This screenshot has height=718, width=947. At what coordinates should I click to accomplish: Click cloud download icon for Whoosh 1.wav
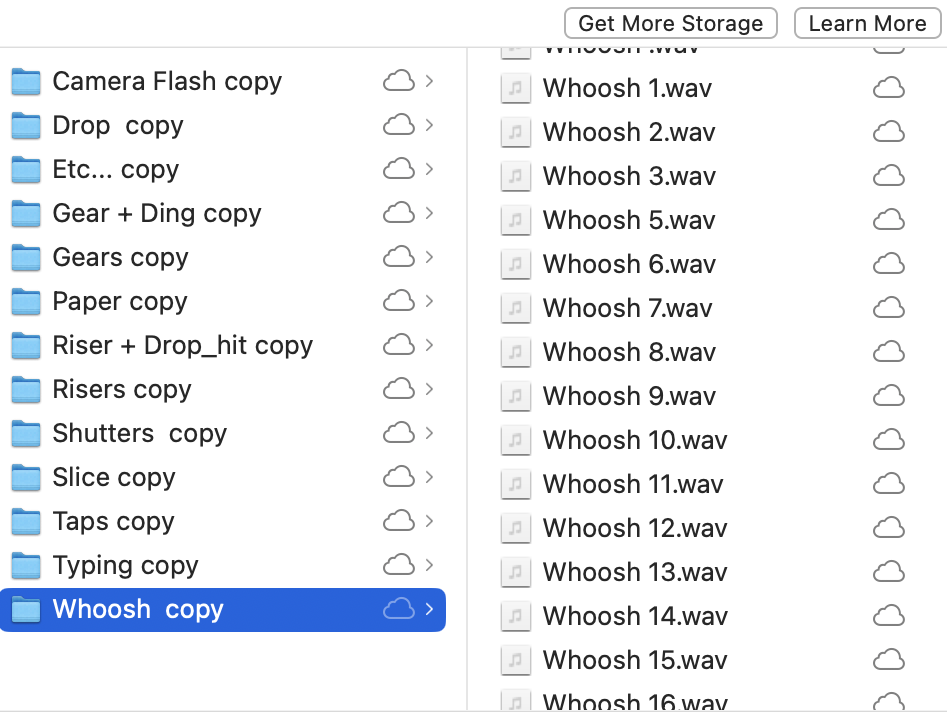point(888,88)
